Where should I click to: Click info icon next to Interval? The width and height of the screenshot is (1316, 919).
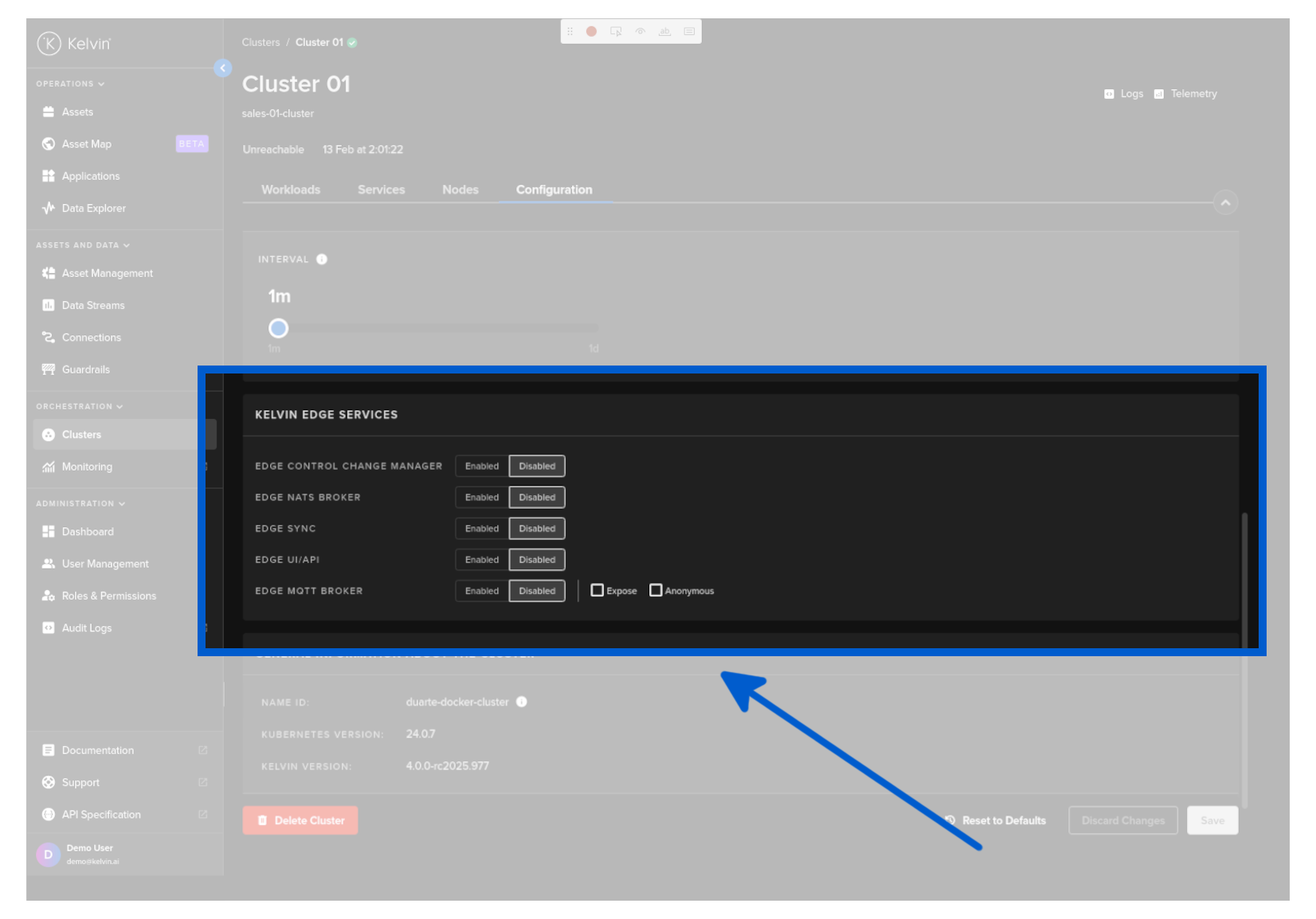coord(322,260)
